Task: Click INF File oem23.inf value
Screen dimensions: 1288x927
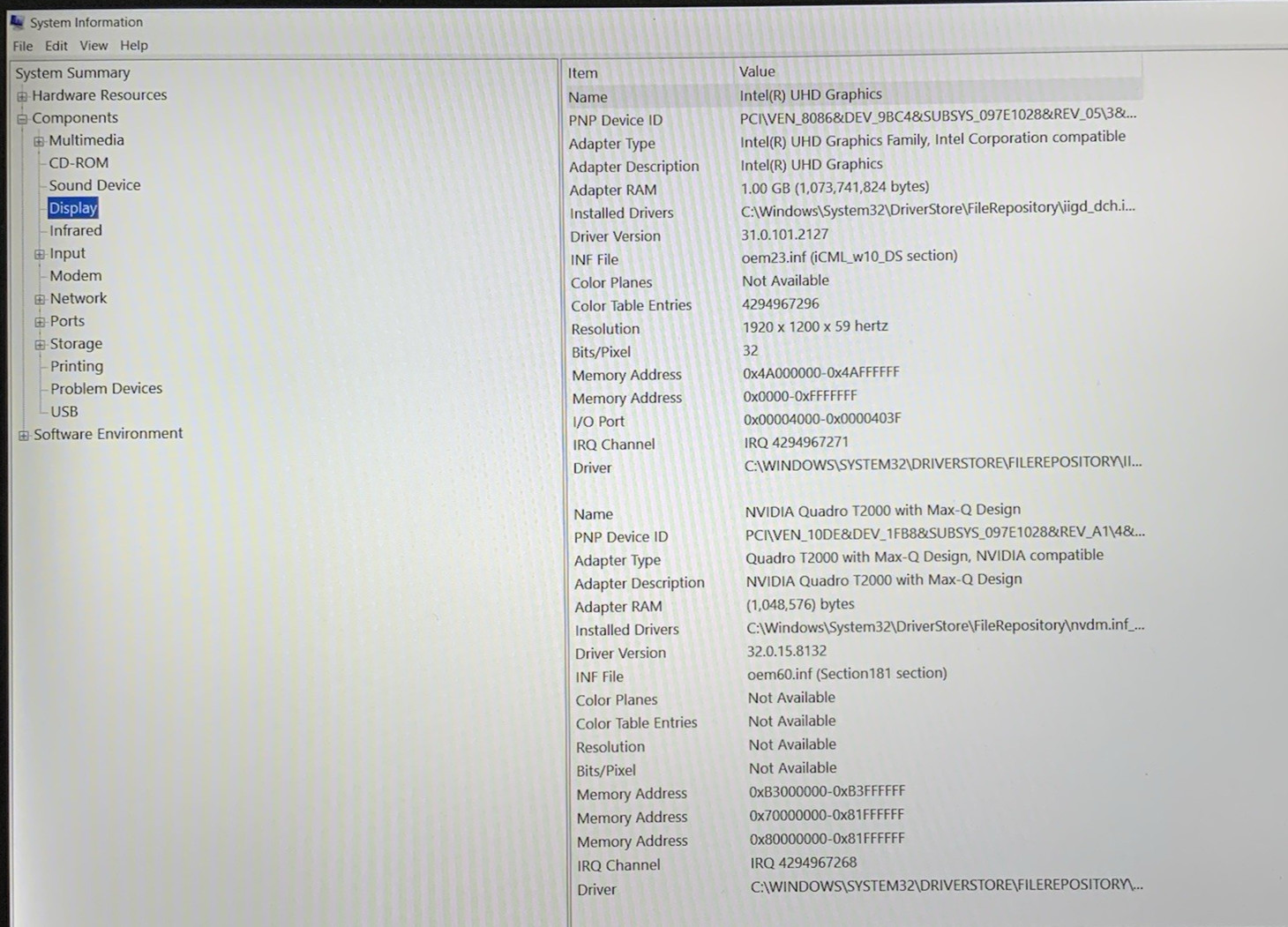Action: [x=850, y=256]
